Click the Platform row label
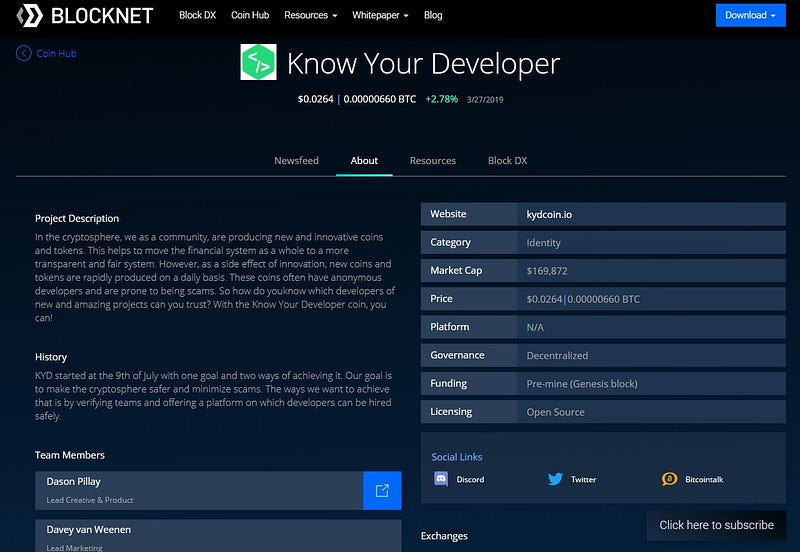Image resolution: width=800 pixels, height=552 pixels. point(449,327)
